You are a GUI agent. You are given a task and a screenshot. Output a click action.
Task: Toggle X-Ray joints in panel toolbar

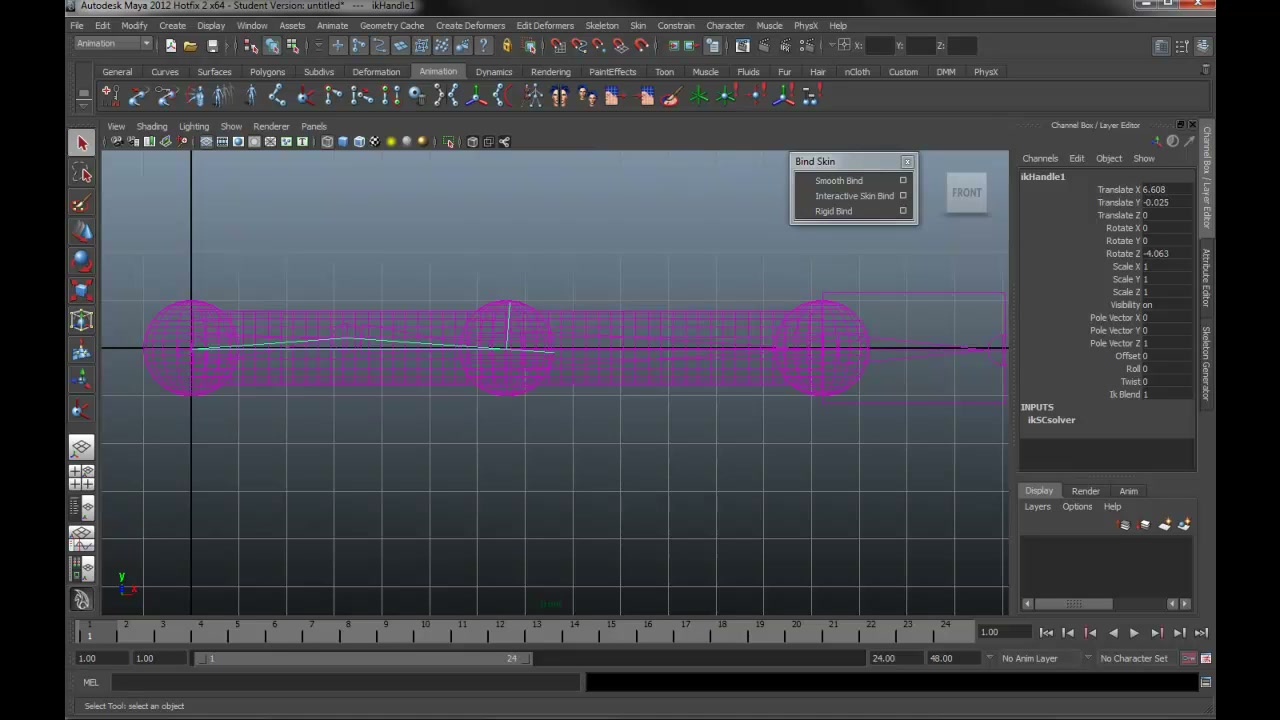tap(505, 142)
